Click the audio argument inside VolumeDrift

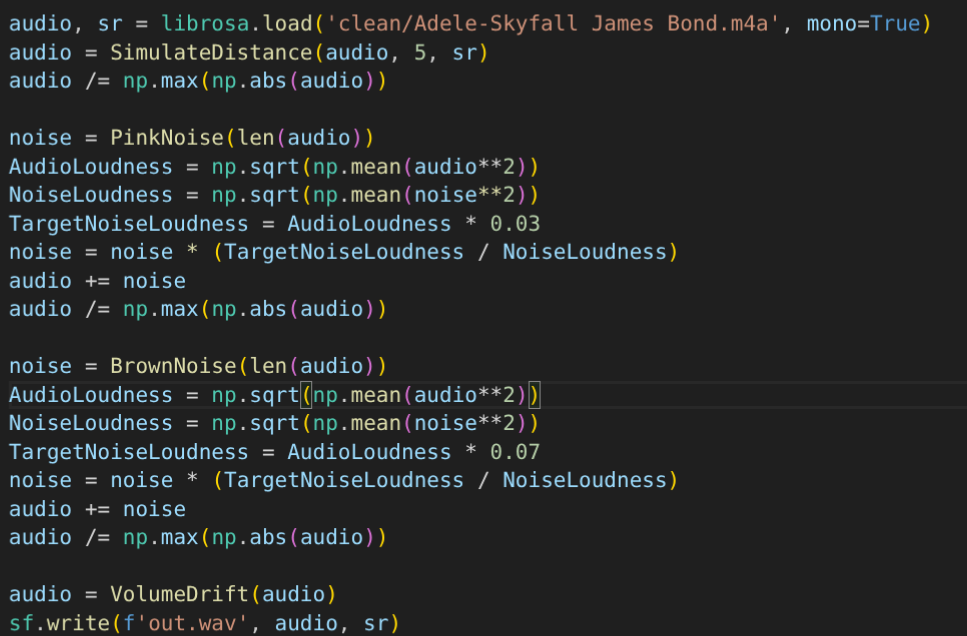point(294,595)
